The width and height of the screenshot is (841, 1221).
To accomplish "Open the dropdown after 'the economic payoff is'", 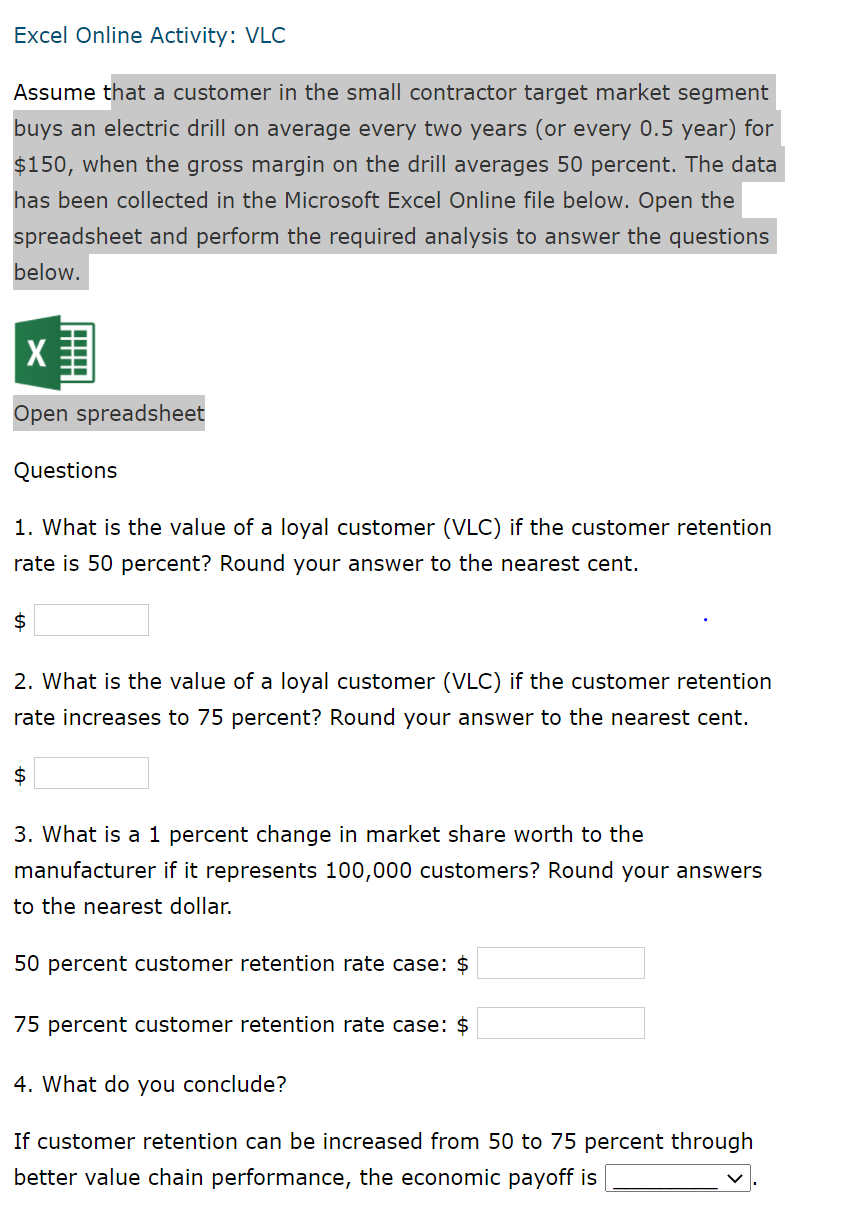I will 678,1178.
